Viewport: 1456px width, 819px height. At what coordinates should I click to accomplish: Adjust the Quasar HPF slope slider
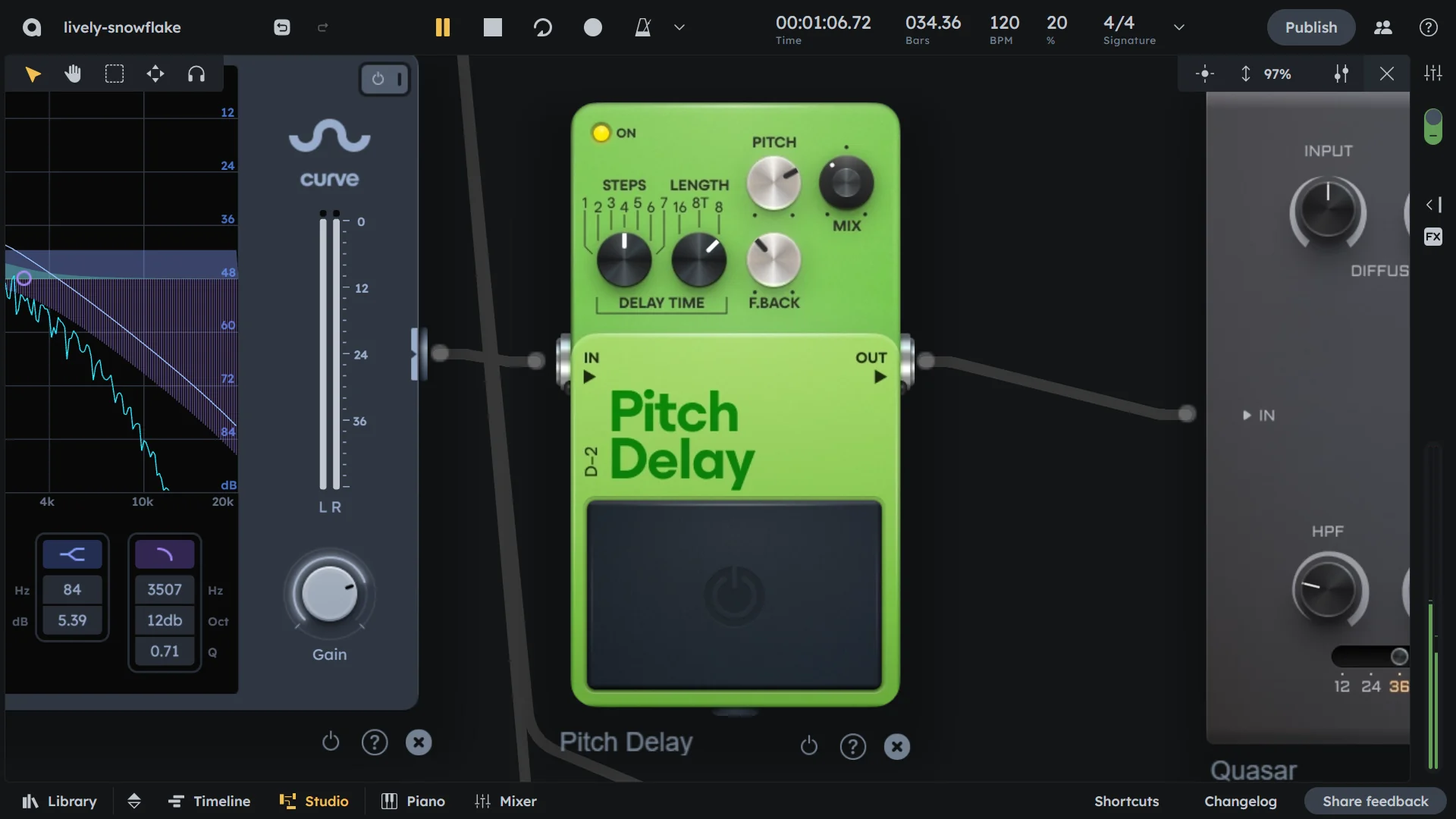click(x=1398, y=657)
